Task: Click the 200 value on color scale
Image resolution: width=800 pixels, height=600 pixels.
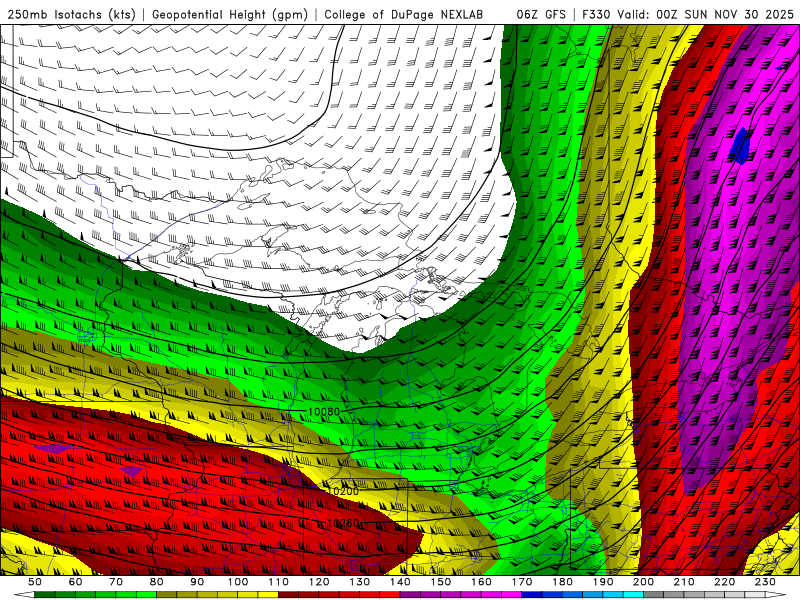Action: (643, 582)
